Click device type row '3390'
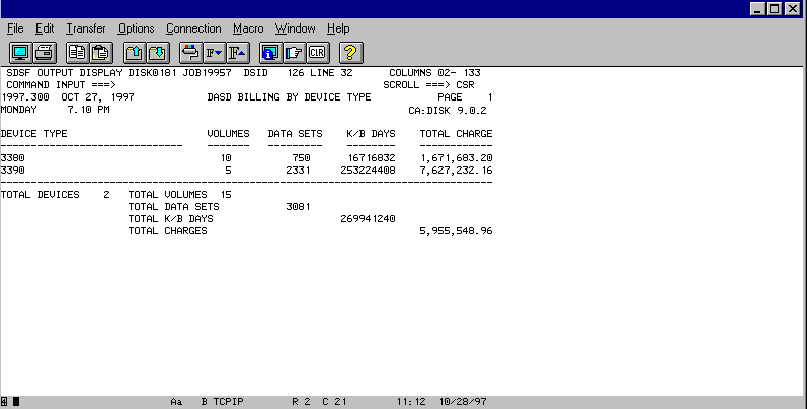 (12, 170)
